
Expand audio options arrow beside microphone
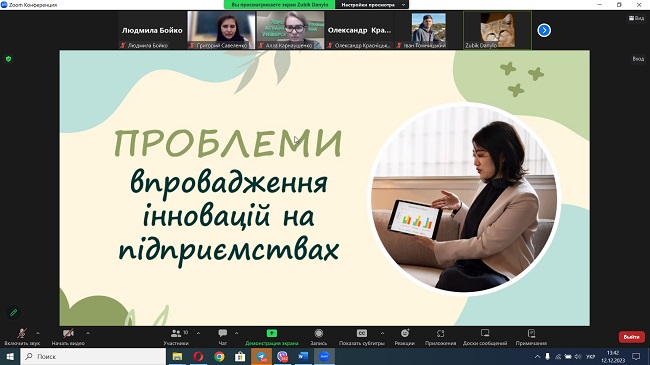pyautogui.click(x=38, y=333)
